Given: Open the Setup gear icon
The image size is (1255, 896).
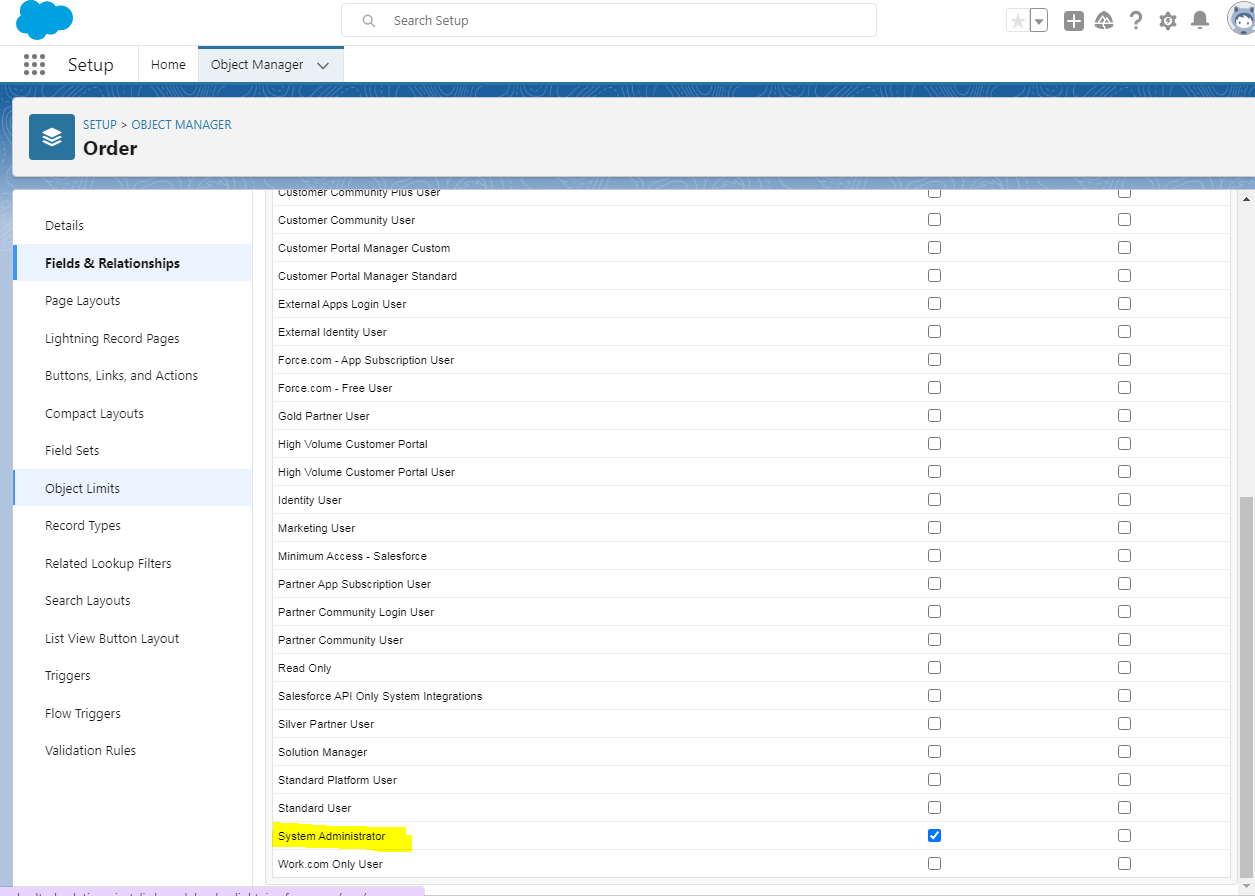Looking at the screenshot, I should pos(1168,21).
